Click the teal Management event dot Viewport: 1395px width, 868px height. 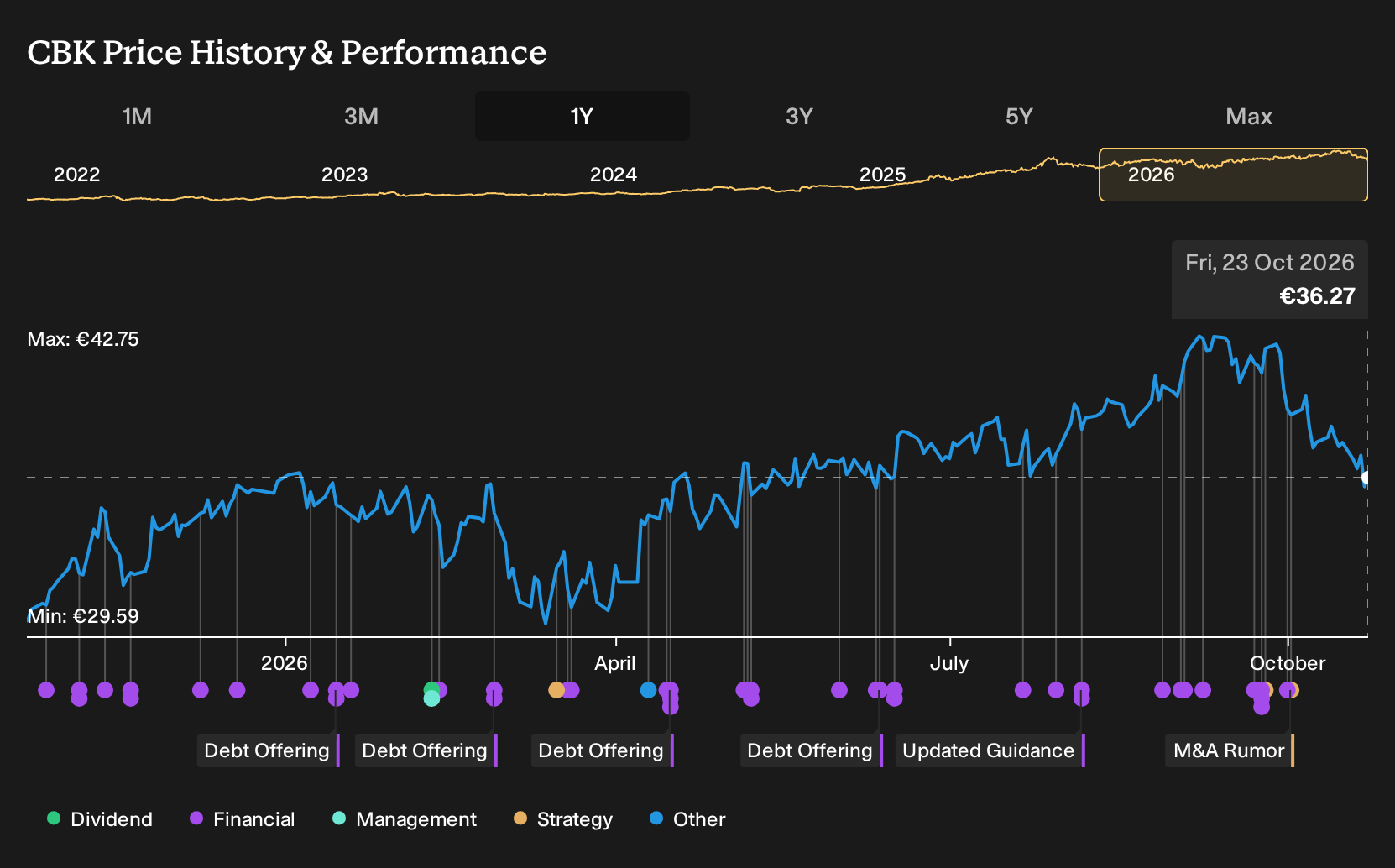click(431, 698)
